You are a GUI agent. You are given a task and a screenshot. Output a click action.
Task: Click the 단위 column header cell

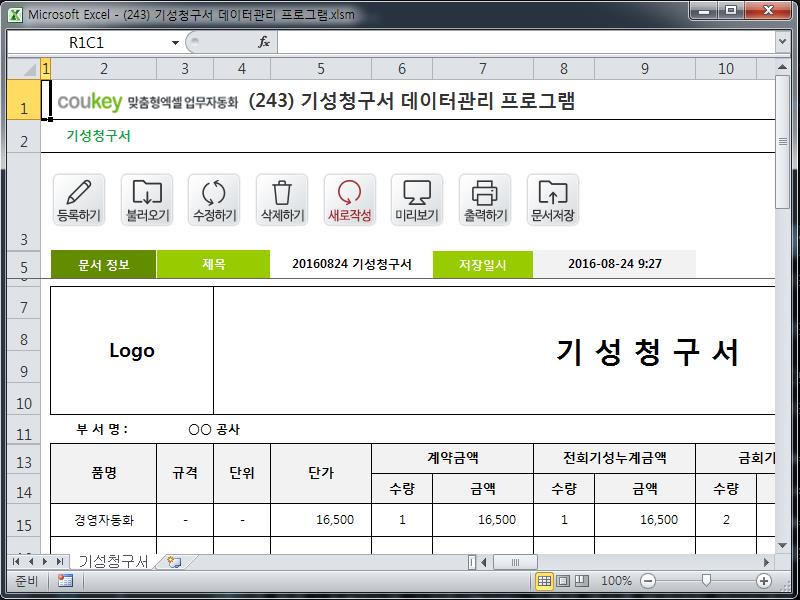click(x=242, y=473)
